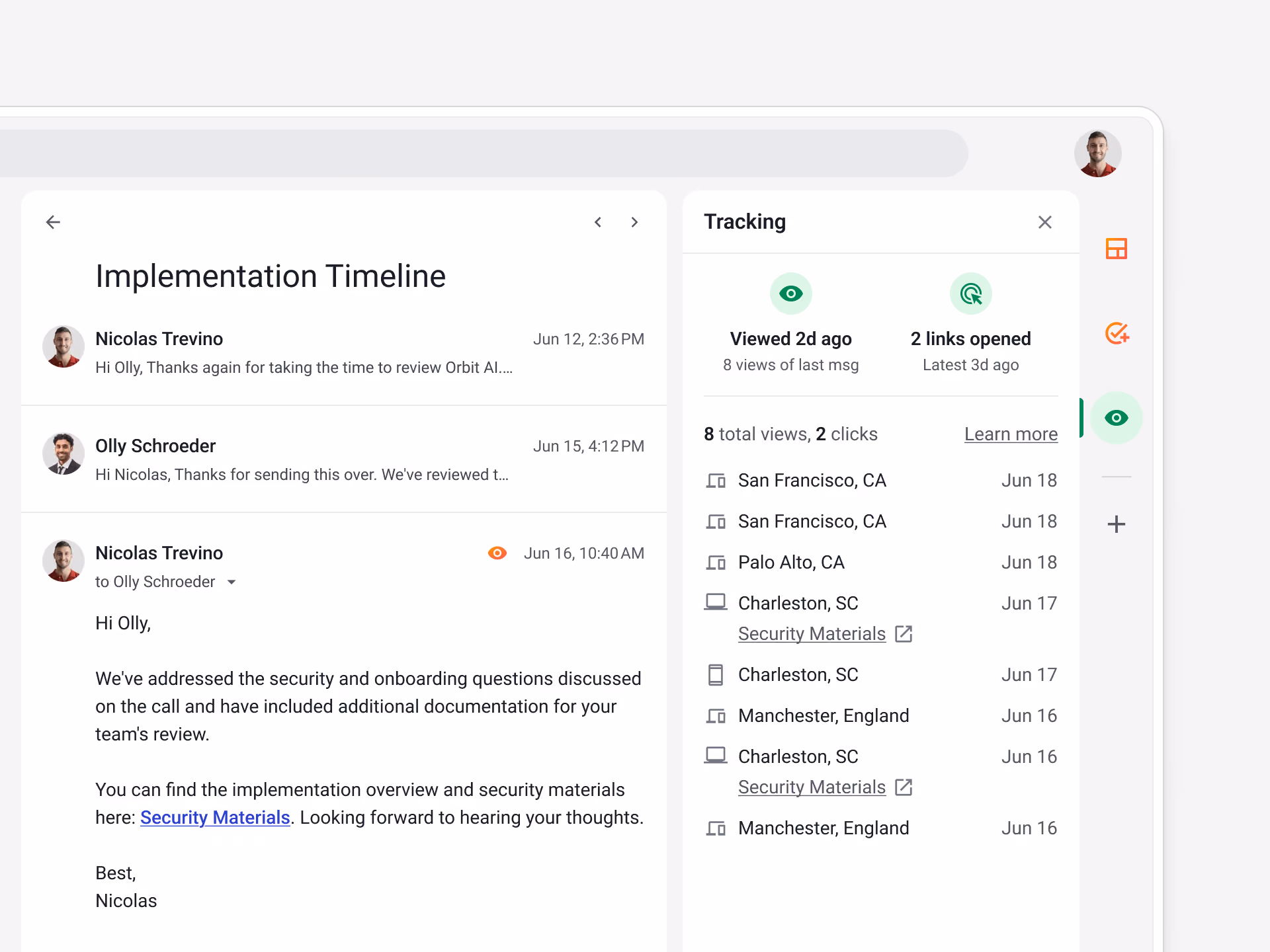The height and width of the screenshot is (952, 1270).
Task: Click the 'Jun 12, 2:36 PM' timestamp
Action: [589, 339]
